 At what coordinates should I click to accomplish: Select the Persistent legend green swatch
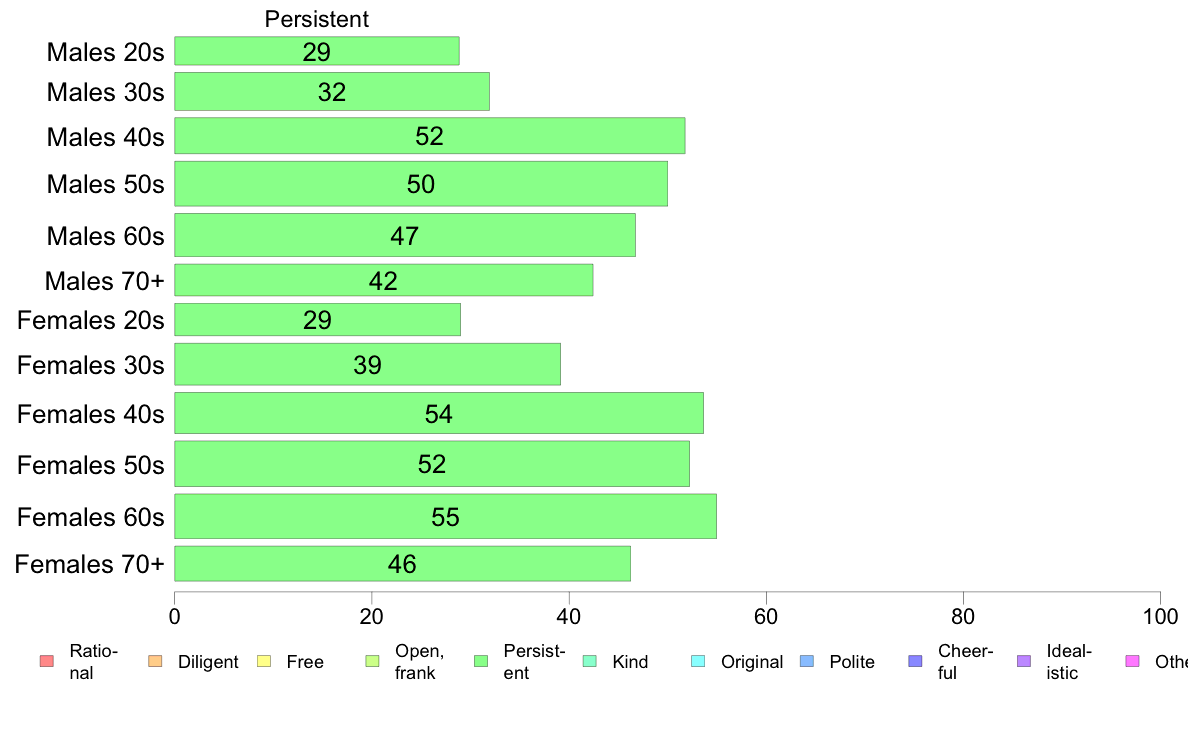481,661
